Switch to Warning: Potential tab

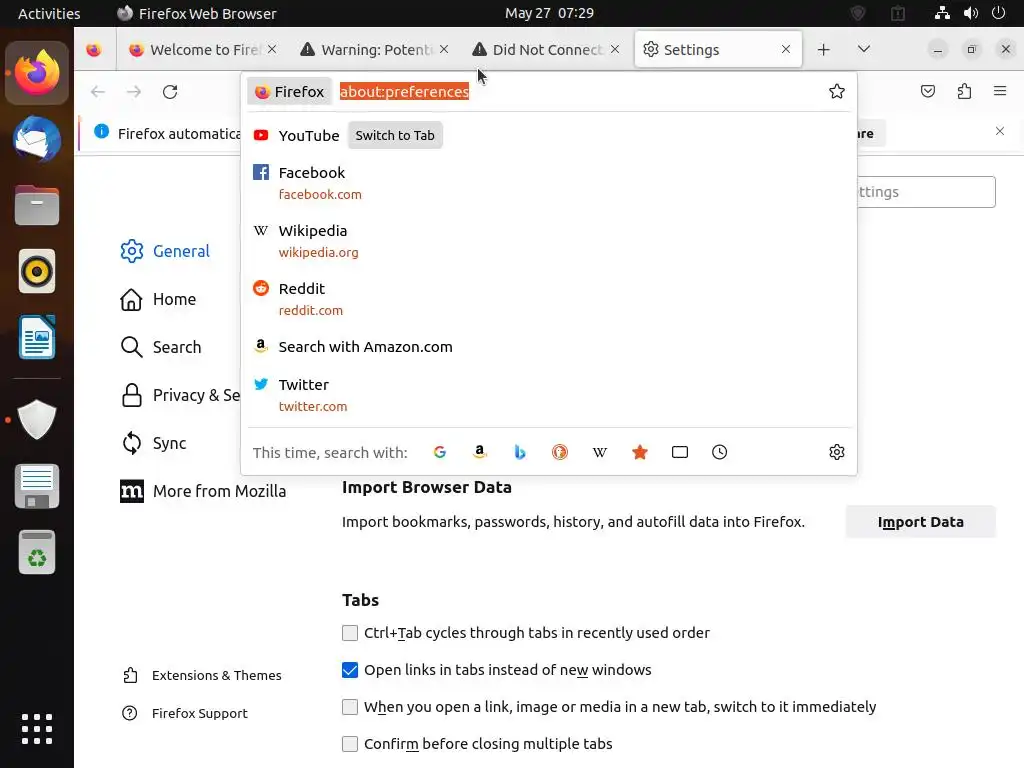click(374, 50)
